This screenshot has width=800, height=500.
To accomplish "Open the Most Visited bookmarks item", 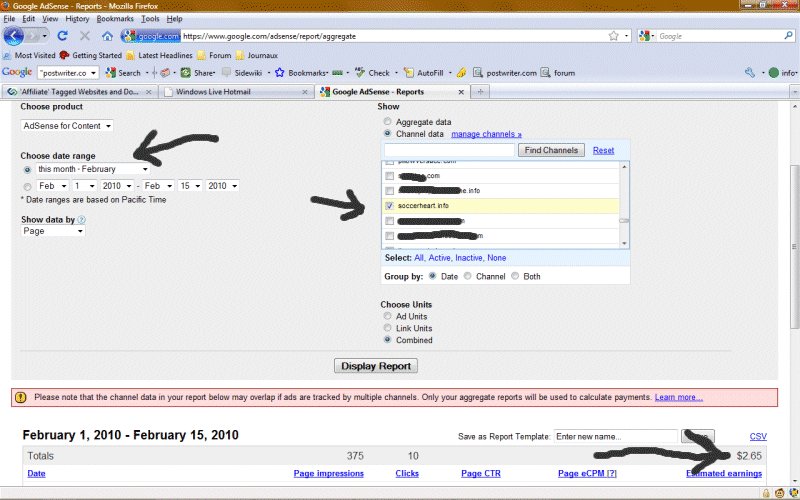I will coord(29,55).
